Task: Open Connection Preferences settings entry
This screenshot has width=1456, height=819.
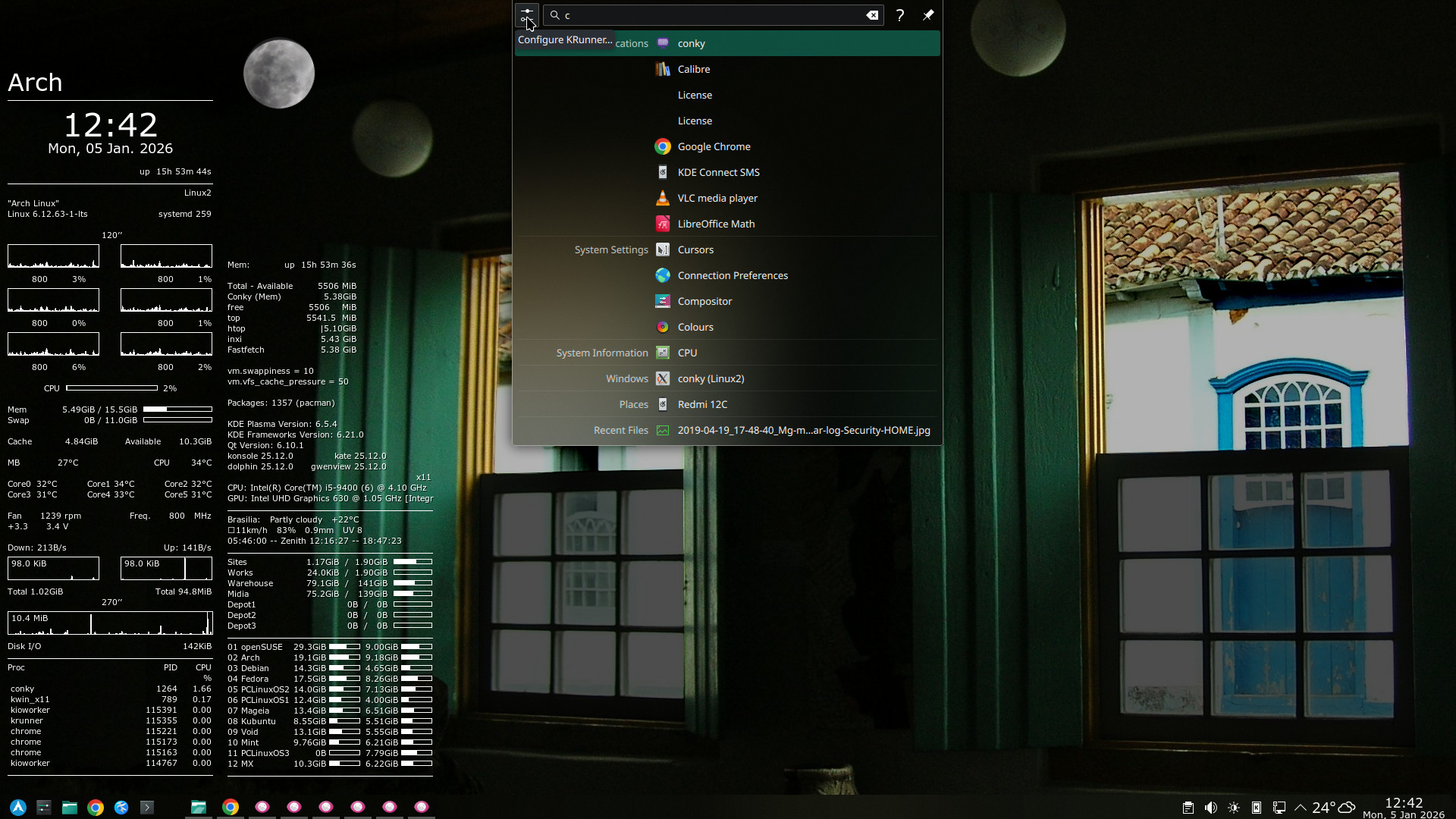Action: (x=733, y=275)
